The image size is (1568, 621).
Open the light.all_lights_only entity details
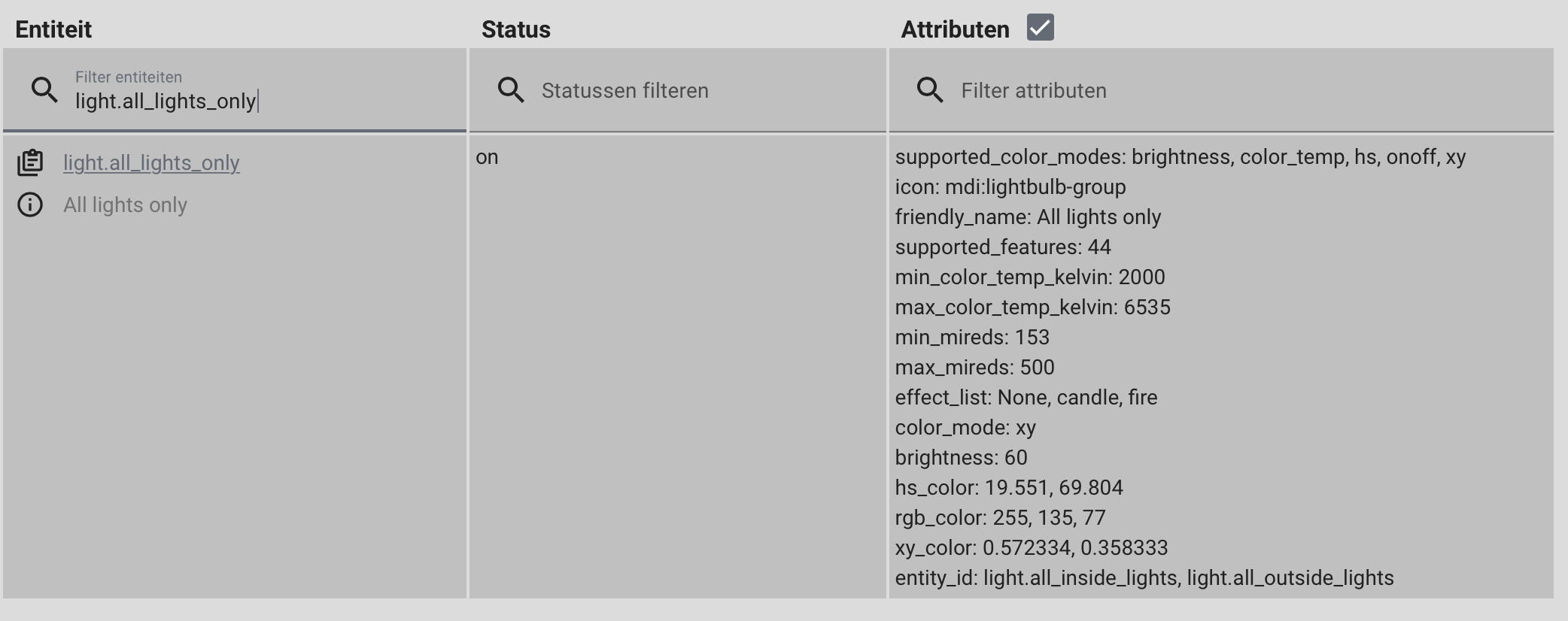[x=152, y=162]
